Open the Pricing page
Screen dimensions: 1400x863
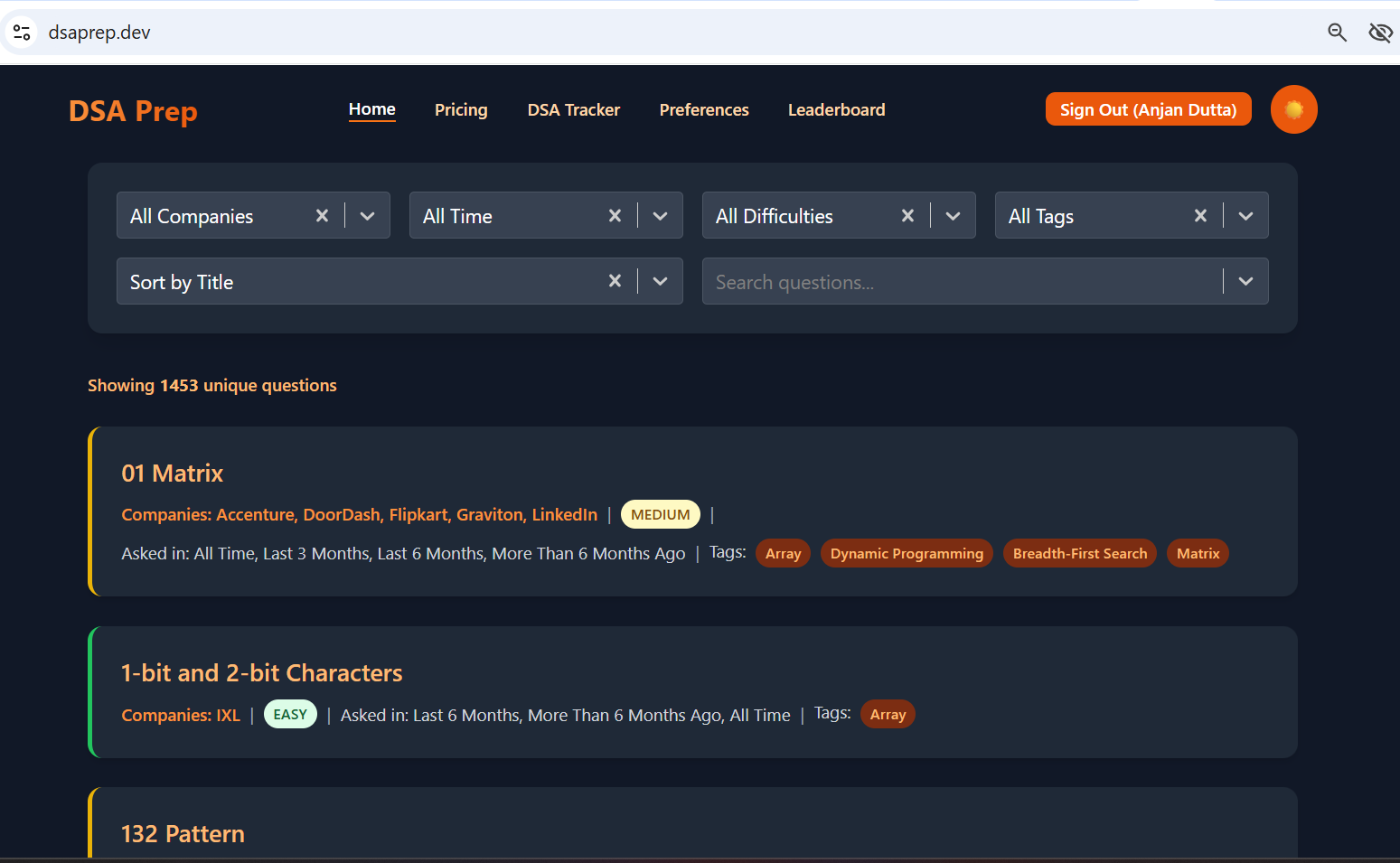coord(461,109)
